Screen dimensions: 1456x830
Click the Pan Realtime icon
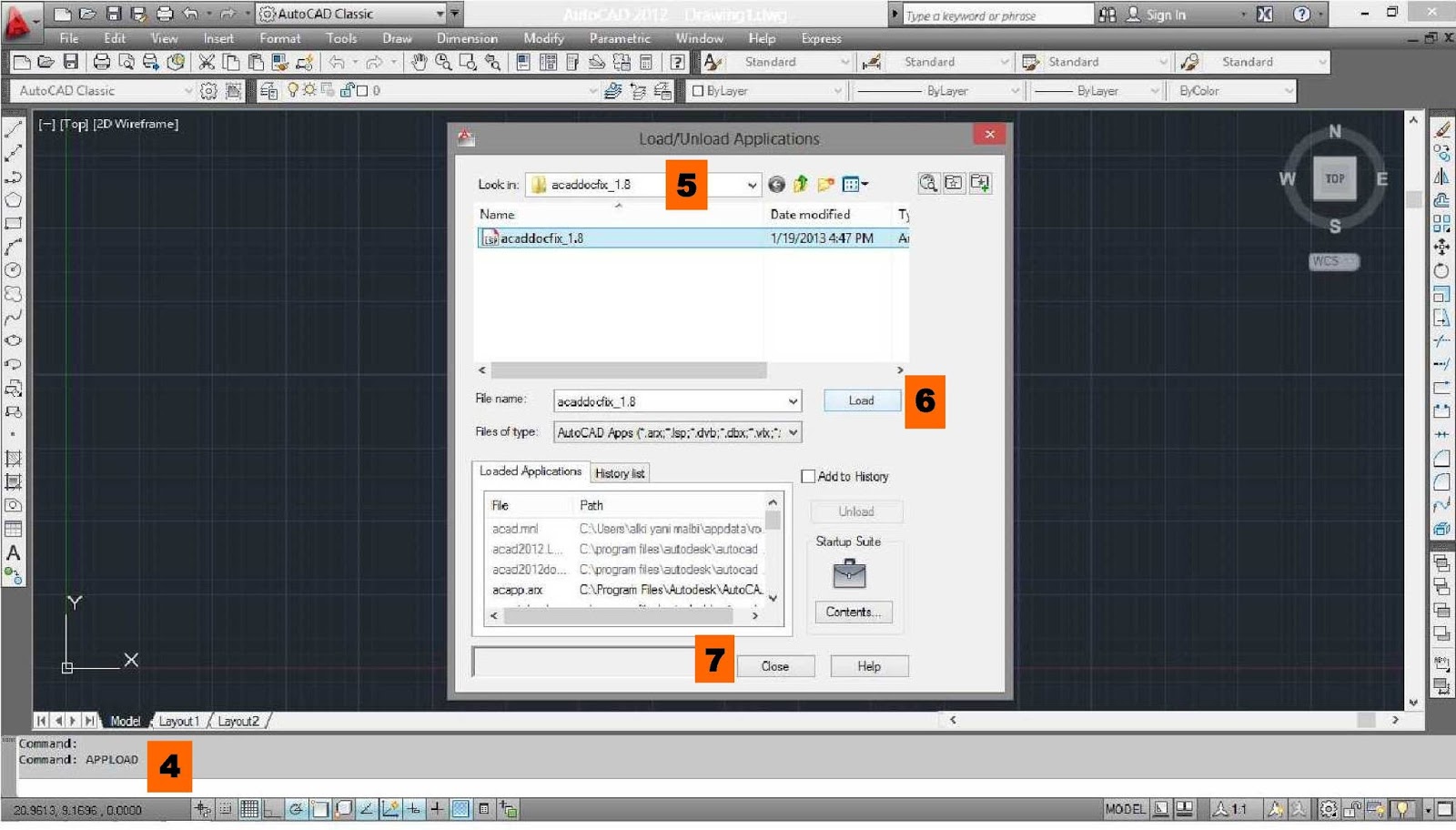pyautogui.click(x=418, y=62)
